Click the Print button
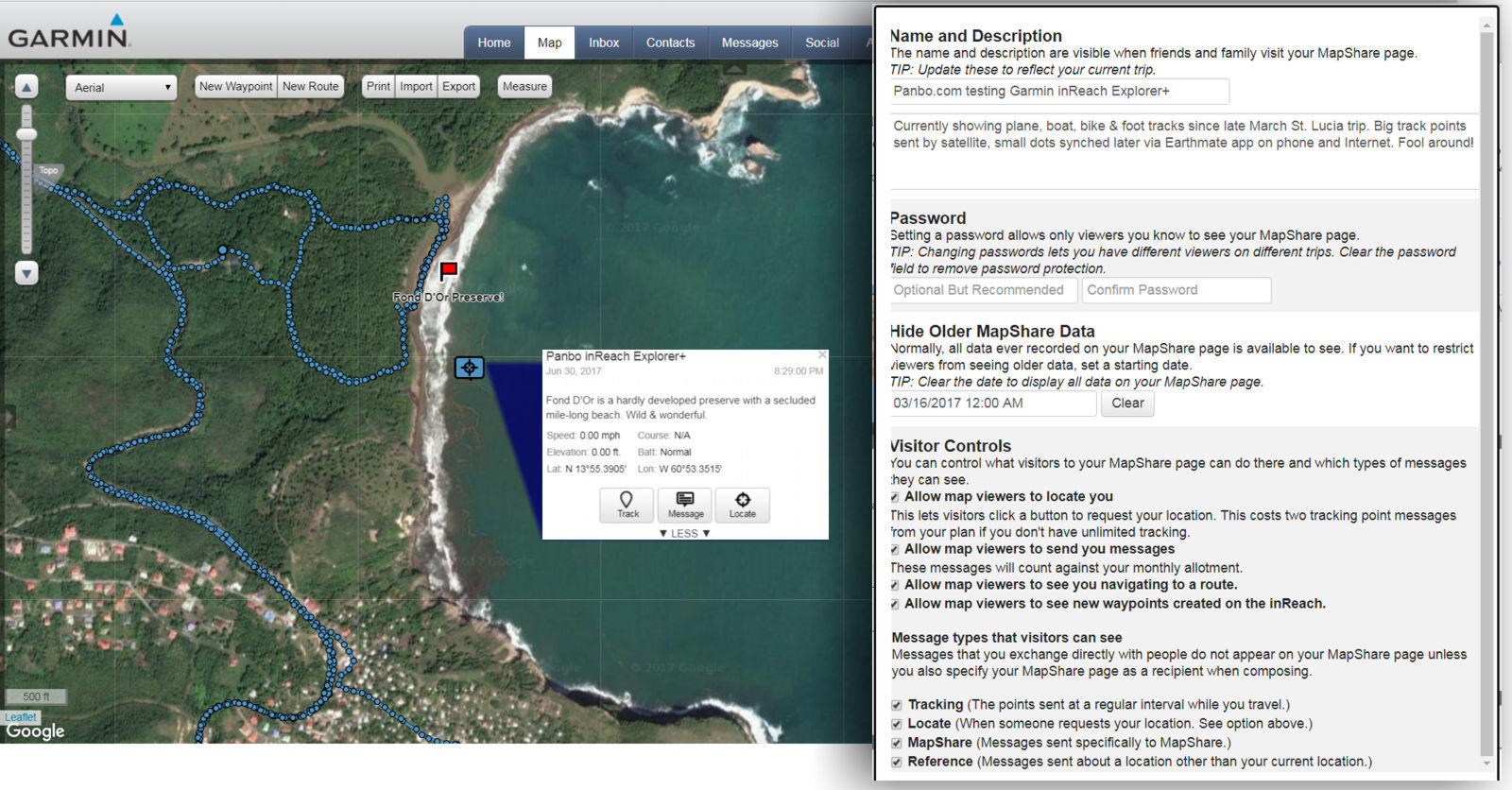Image resolution: width=1512 pixels, height=790 pixels. click(378, 86)
